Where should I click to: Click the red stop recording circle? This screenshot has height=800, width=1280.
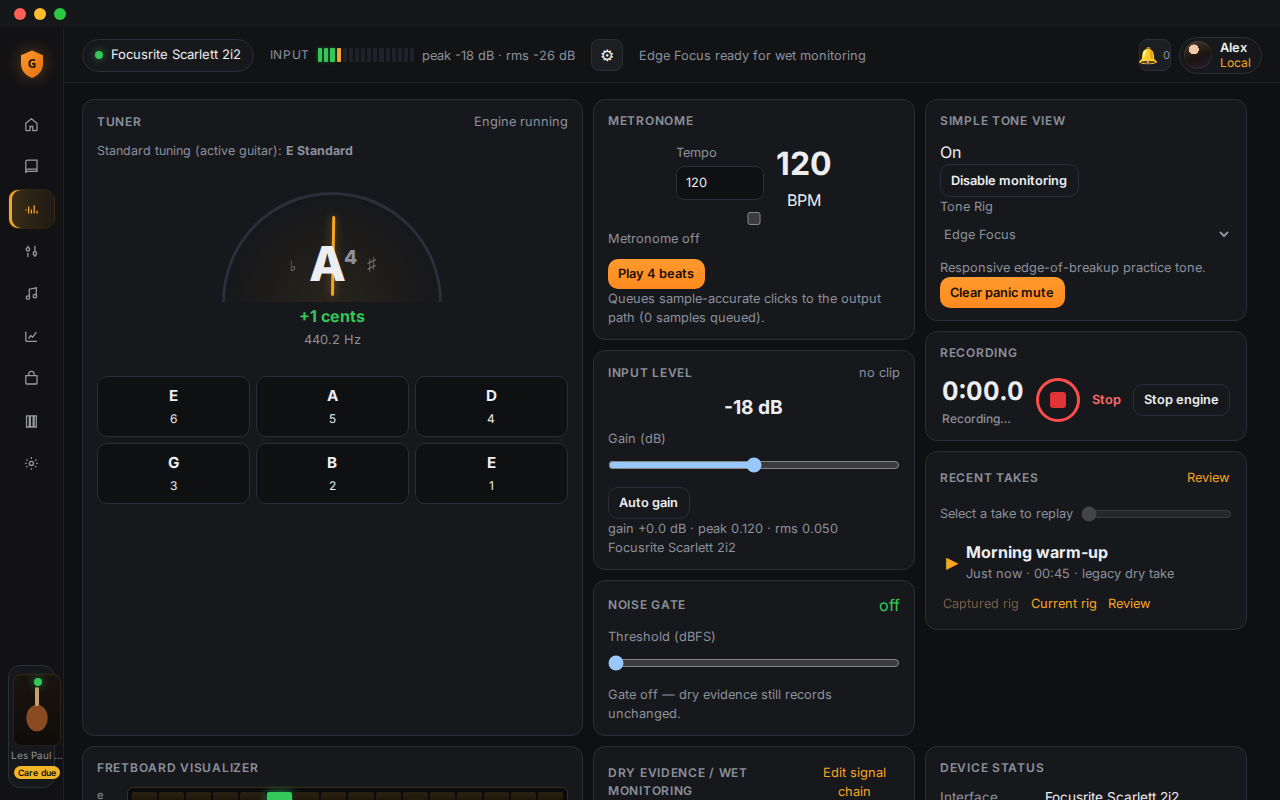pyautogui.click(x=1058, y=400)
